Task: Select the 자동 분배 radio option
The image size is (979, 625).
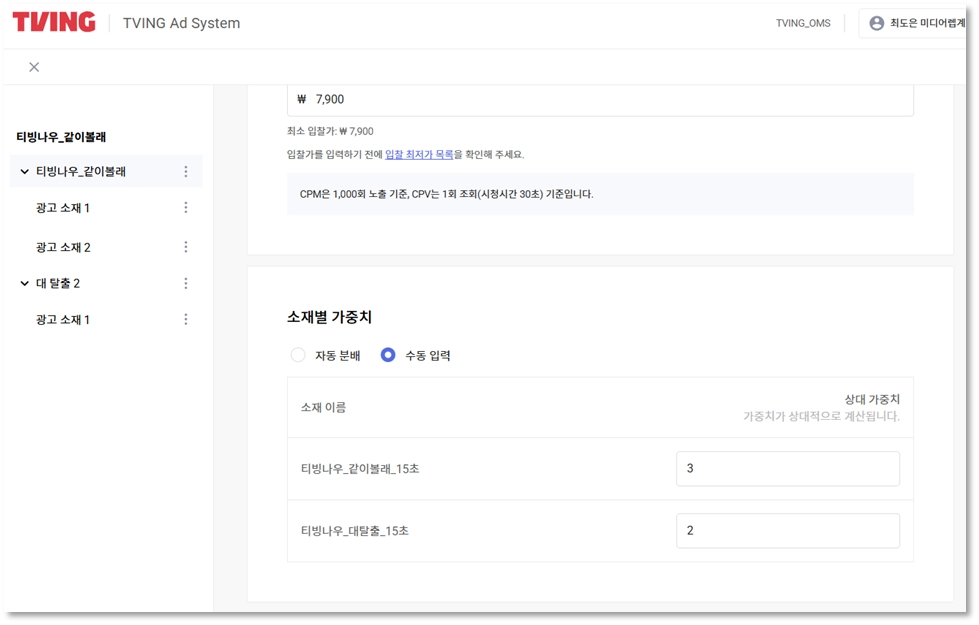Action: coord(298,355)
